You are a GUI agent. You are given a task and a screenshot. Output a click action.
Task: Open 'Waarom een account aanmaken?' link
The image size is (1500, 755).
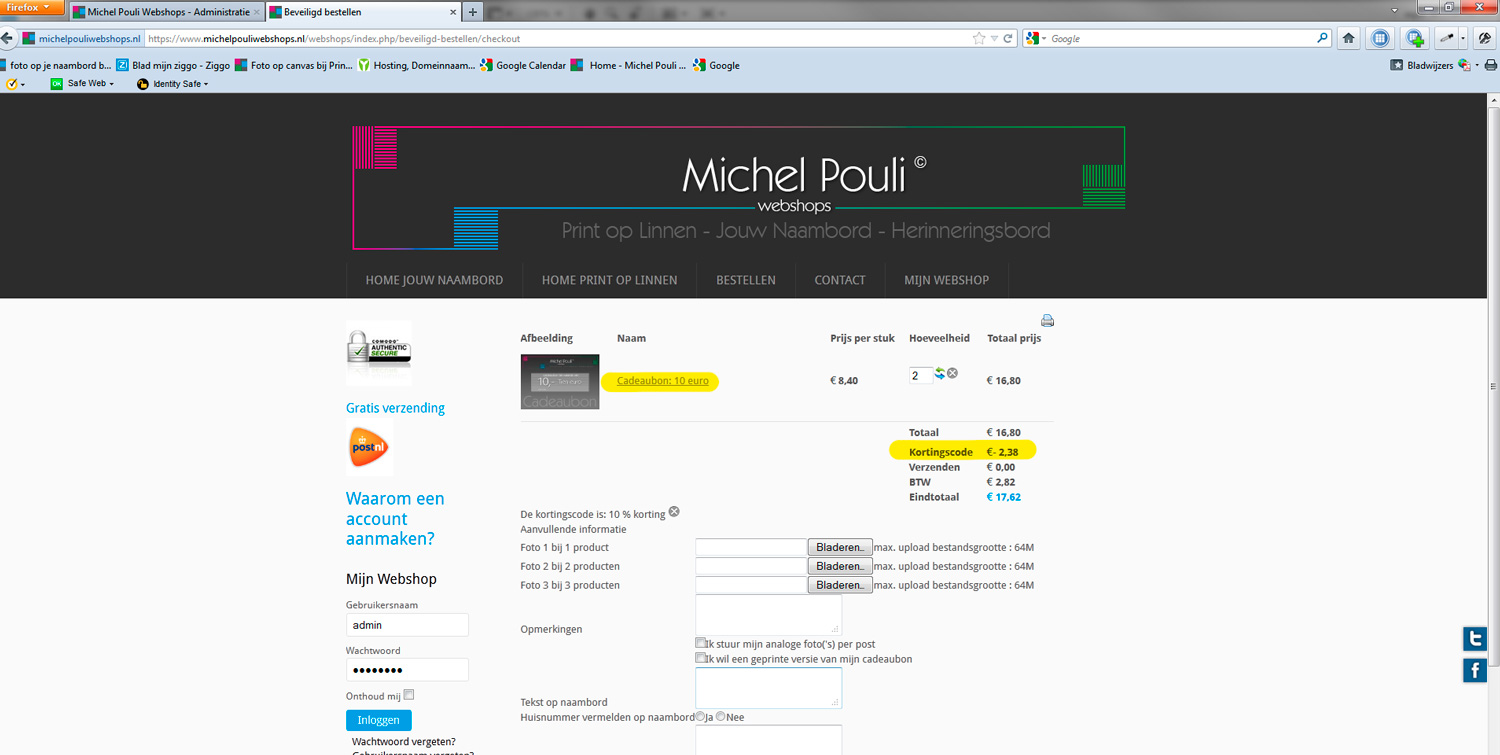395,518
